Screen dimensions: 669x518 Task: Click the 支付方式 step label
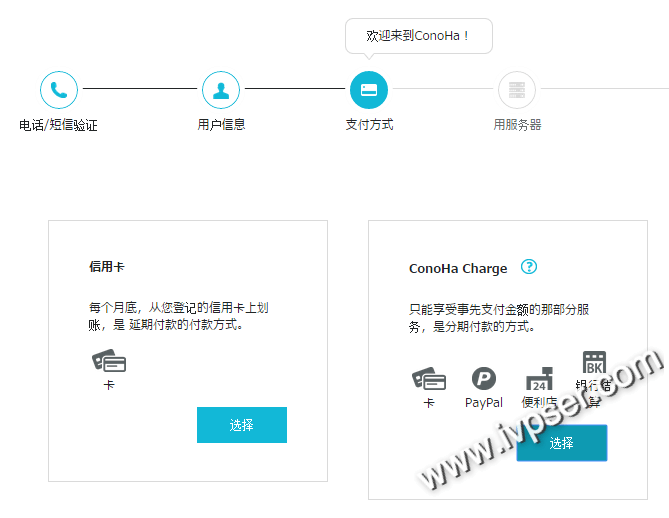[x=369, y=125]
